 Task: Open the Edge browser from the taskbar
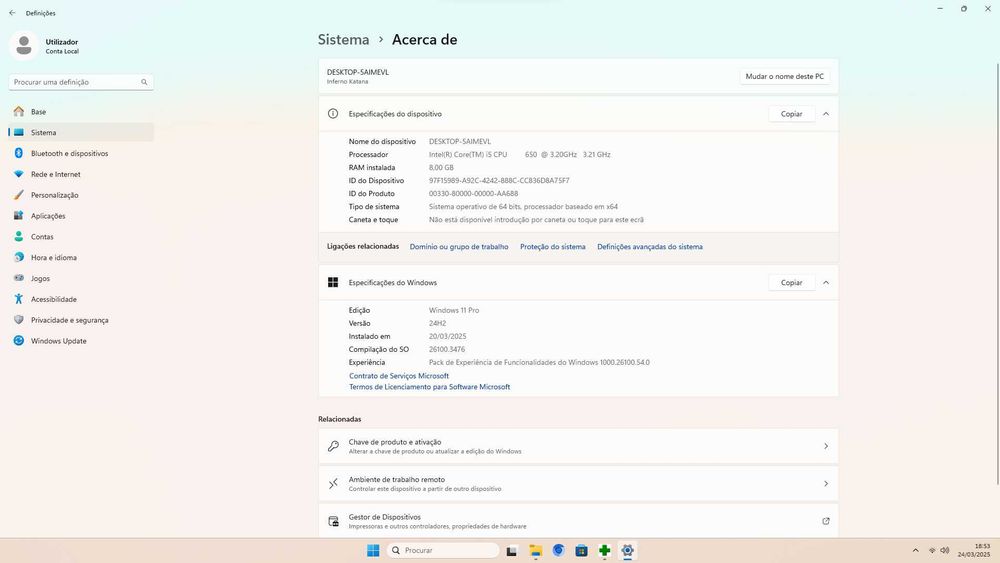tap(559, 550)
